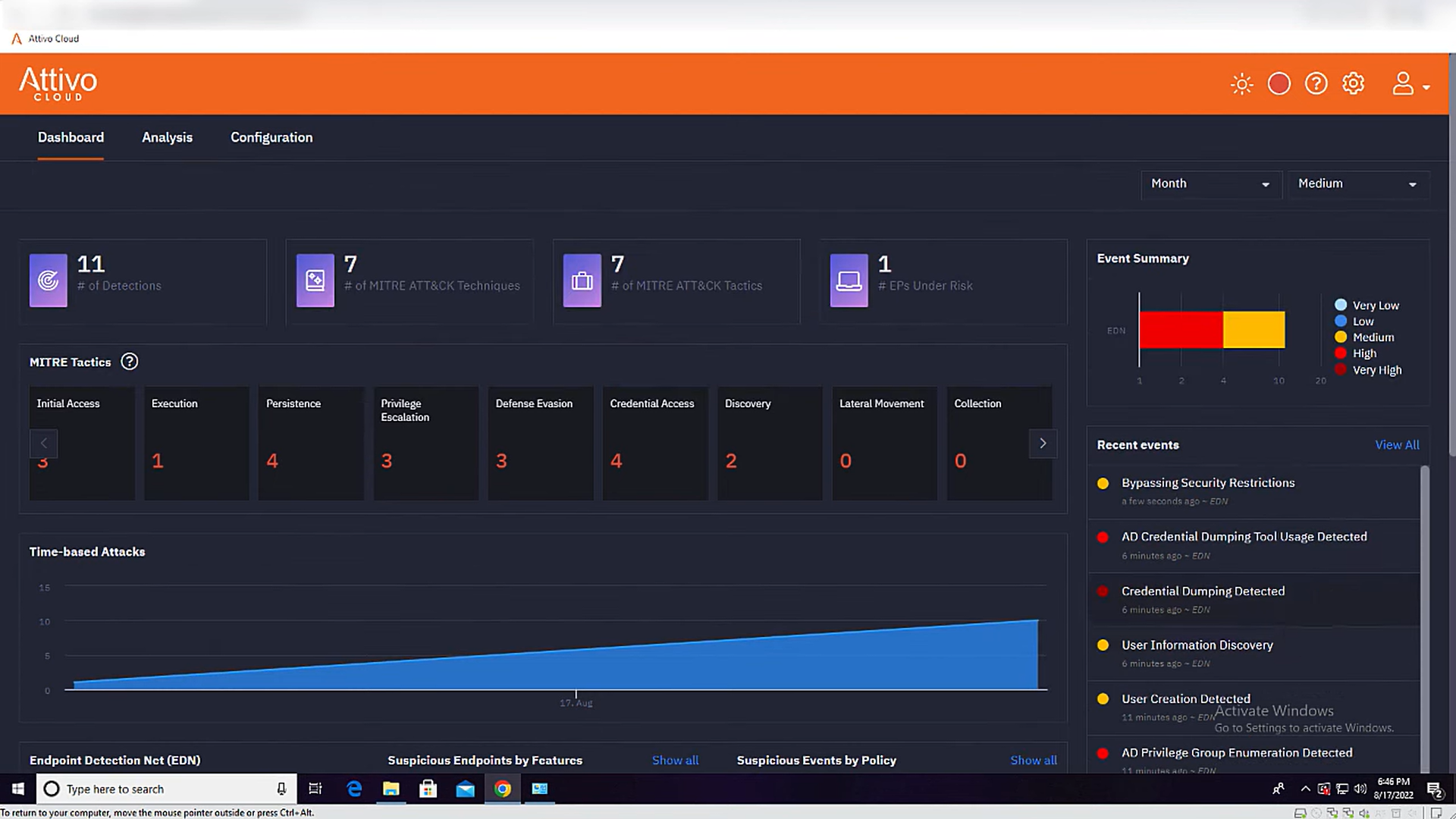Viewport: 1456px width, 819px height.
Task: Click View All recent events link
Action: 1397,445
